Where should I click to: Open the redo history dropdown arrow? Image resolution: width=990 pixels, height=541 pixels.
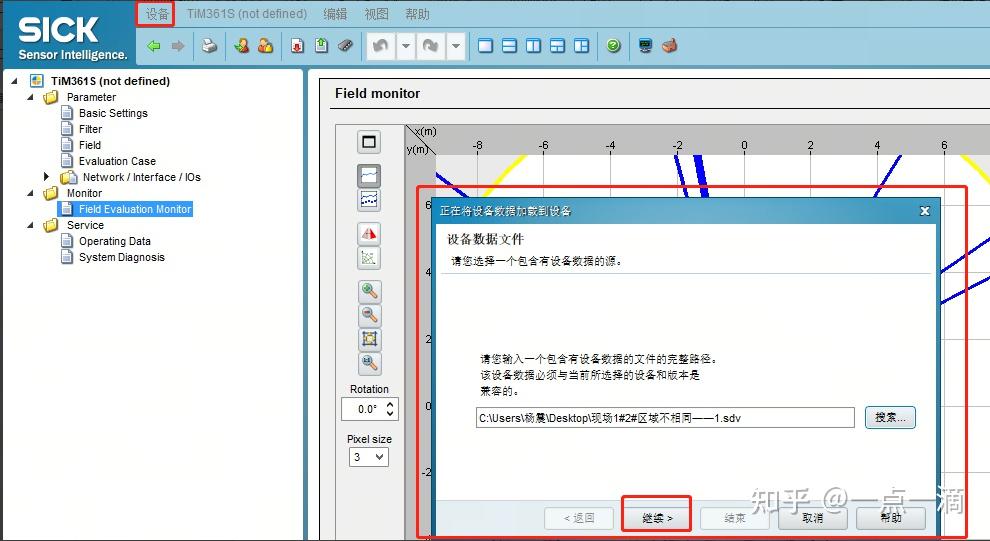[x=456, y=46]
